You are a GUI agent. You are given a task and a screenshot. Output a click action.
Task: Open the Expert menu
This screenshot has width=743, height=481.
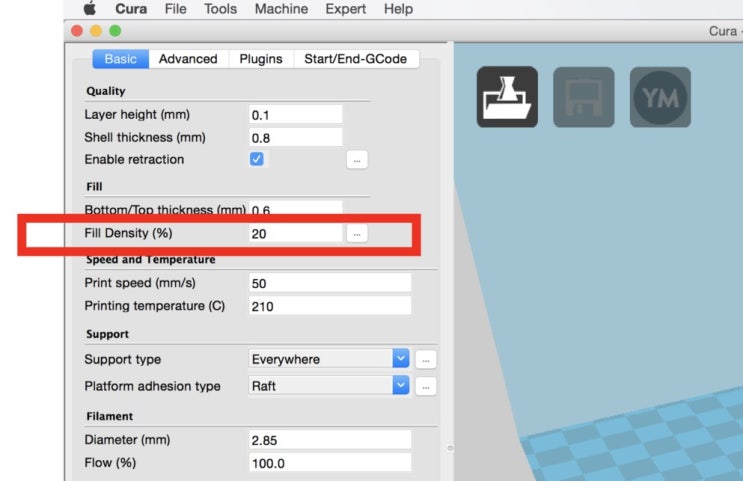[345, 9]
